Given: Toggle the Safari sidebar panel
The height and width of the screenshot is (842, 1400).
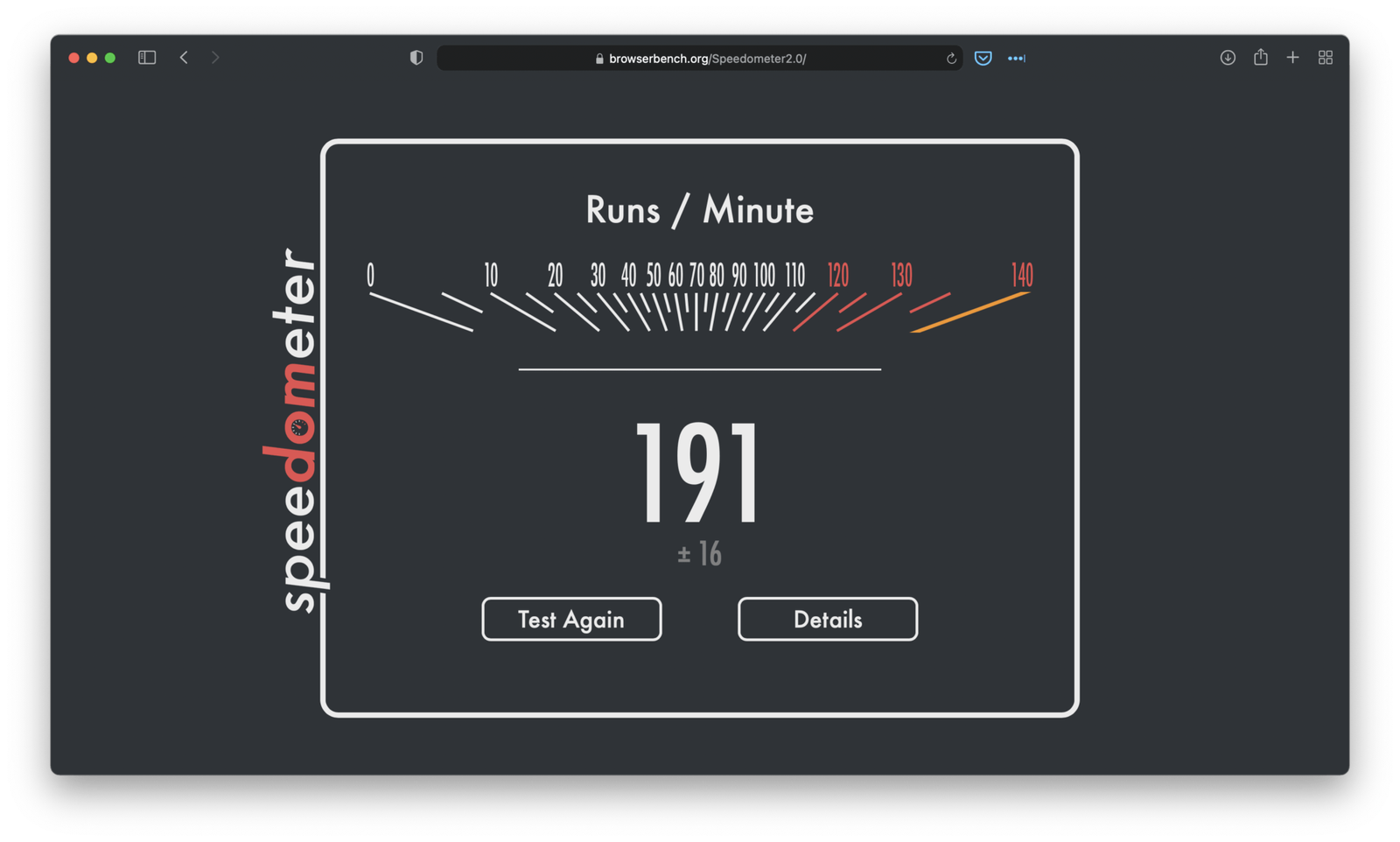Looking at the screenshot, I should click(147, 58).
